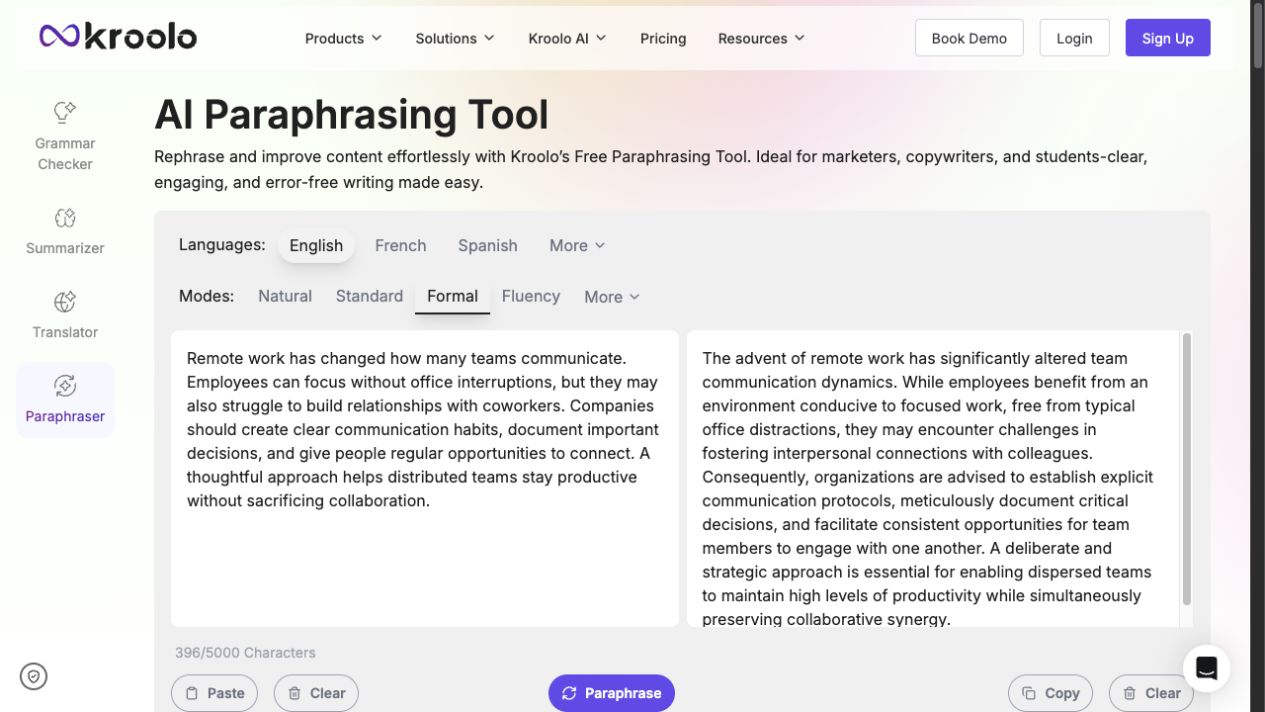Open the Pricing page
The image size is (1265, 712).
tap(663, 38)
